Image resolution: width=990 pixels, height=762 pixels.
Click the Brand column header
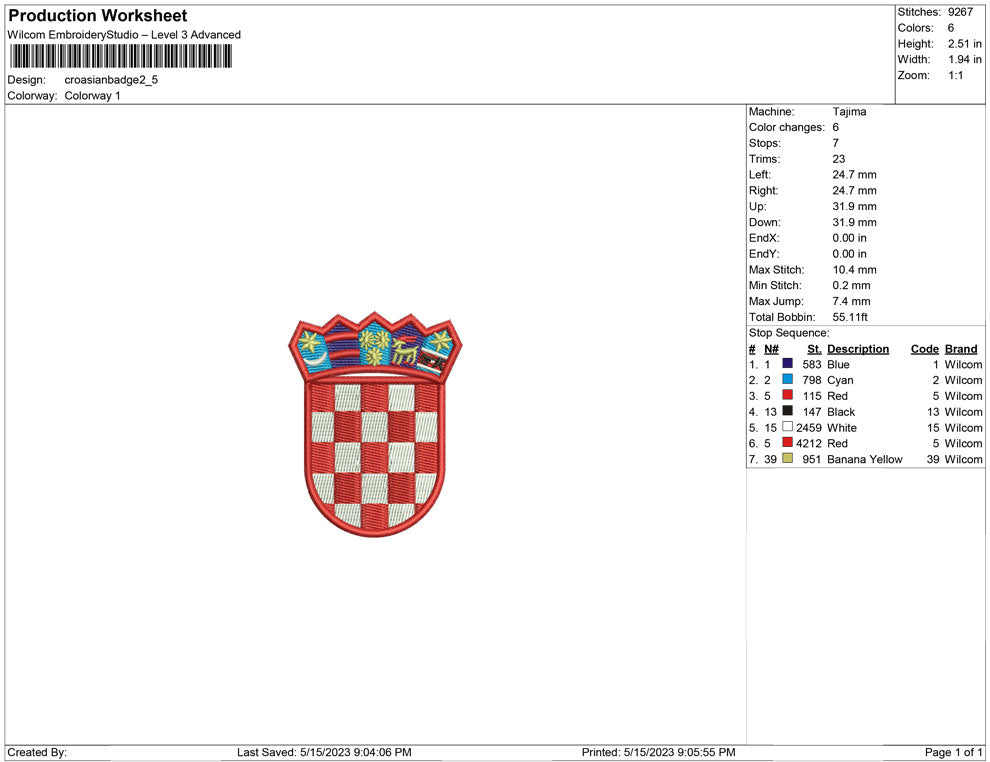[961, 349]
